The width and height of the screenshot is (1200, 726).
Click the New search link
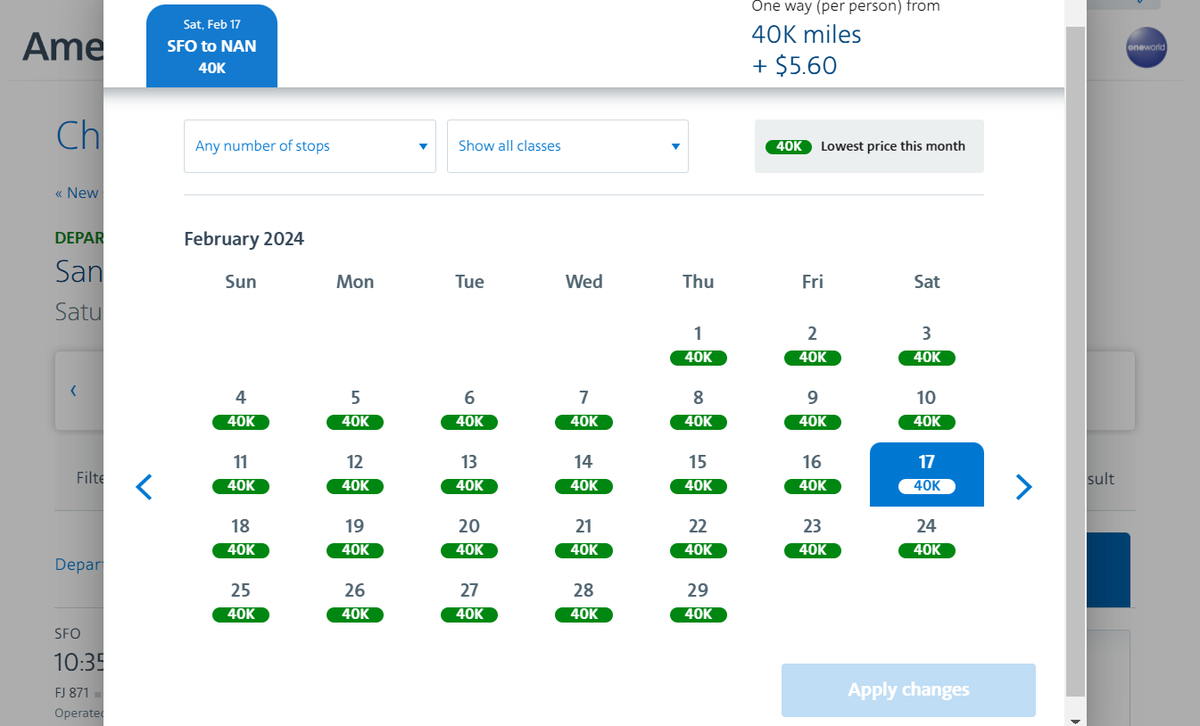click(x=77, y=193)
